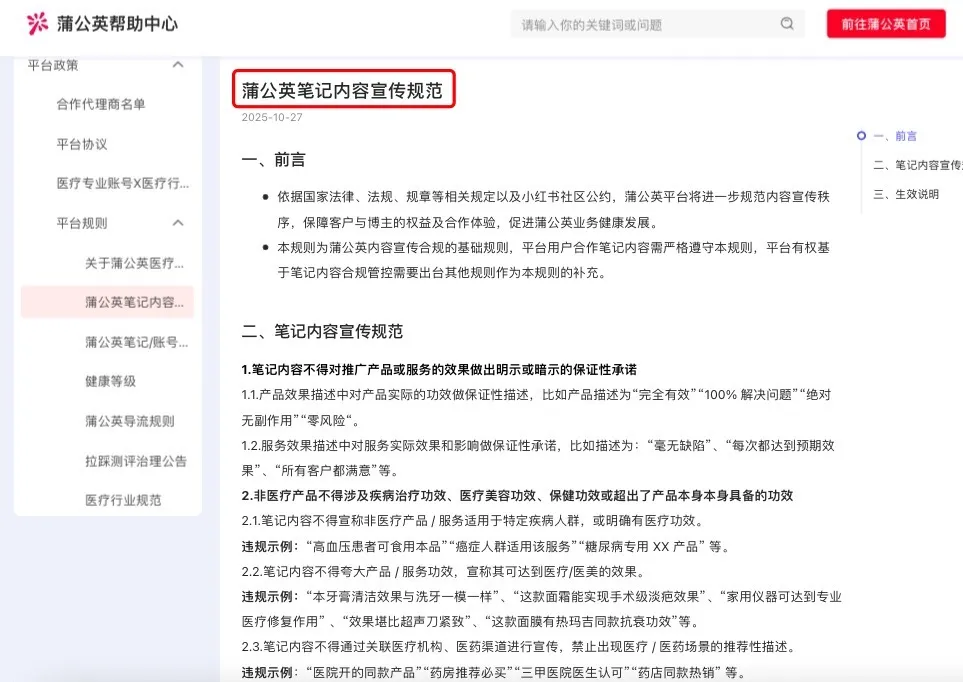Click the outline circle marker beside 前言
This screenshot has height=682, width=963.
tap(861, 136)
